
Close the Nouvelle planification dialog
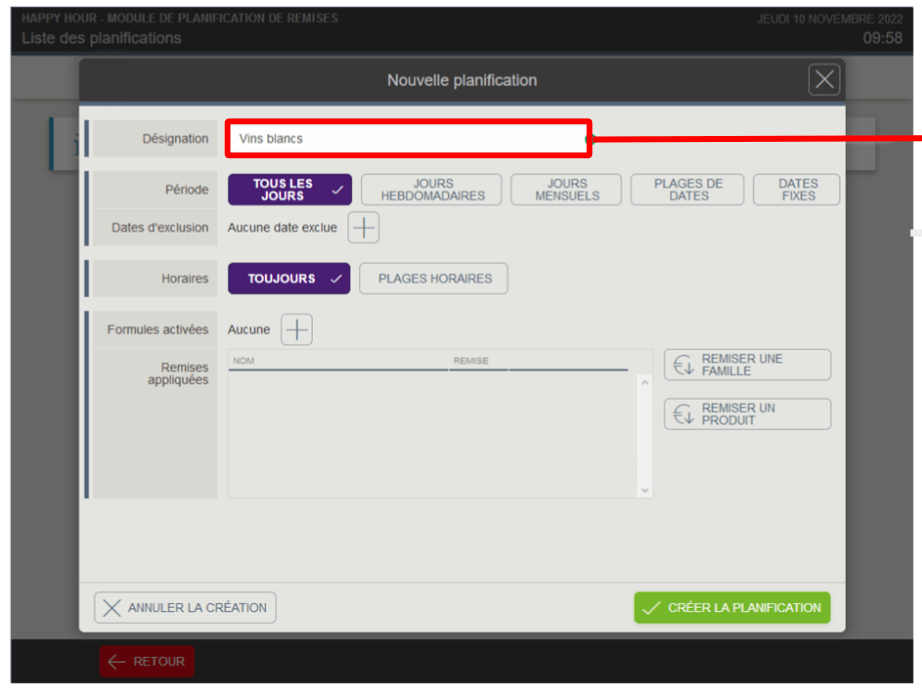point(824,79)
